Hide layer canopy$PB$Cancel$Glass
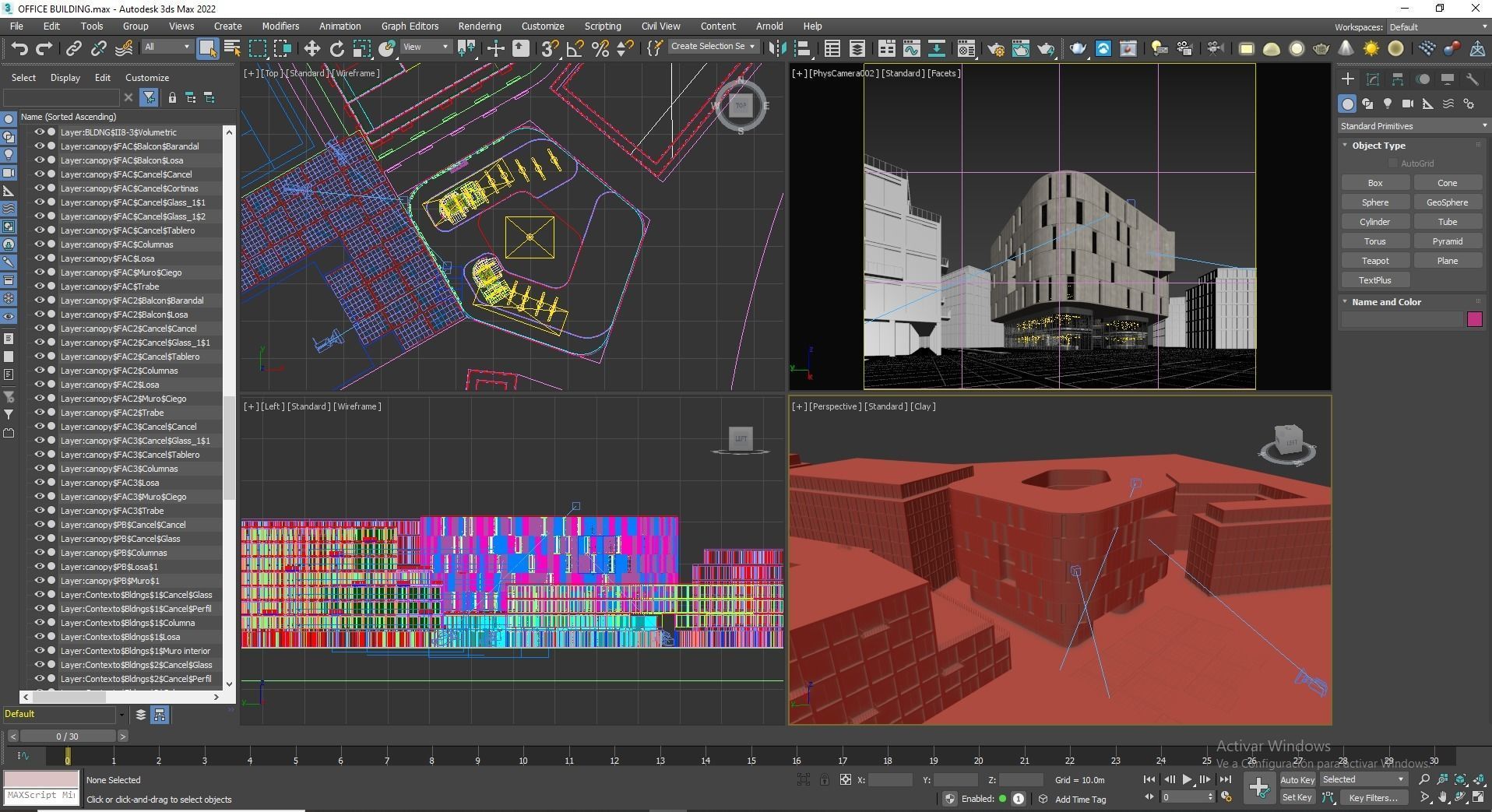The width and height of the screenshot is (1492, 812). click(39, 539)
